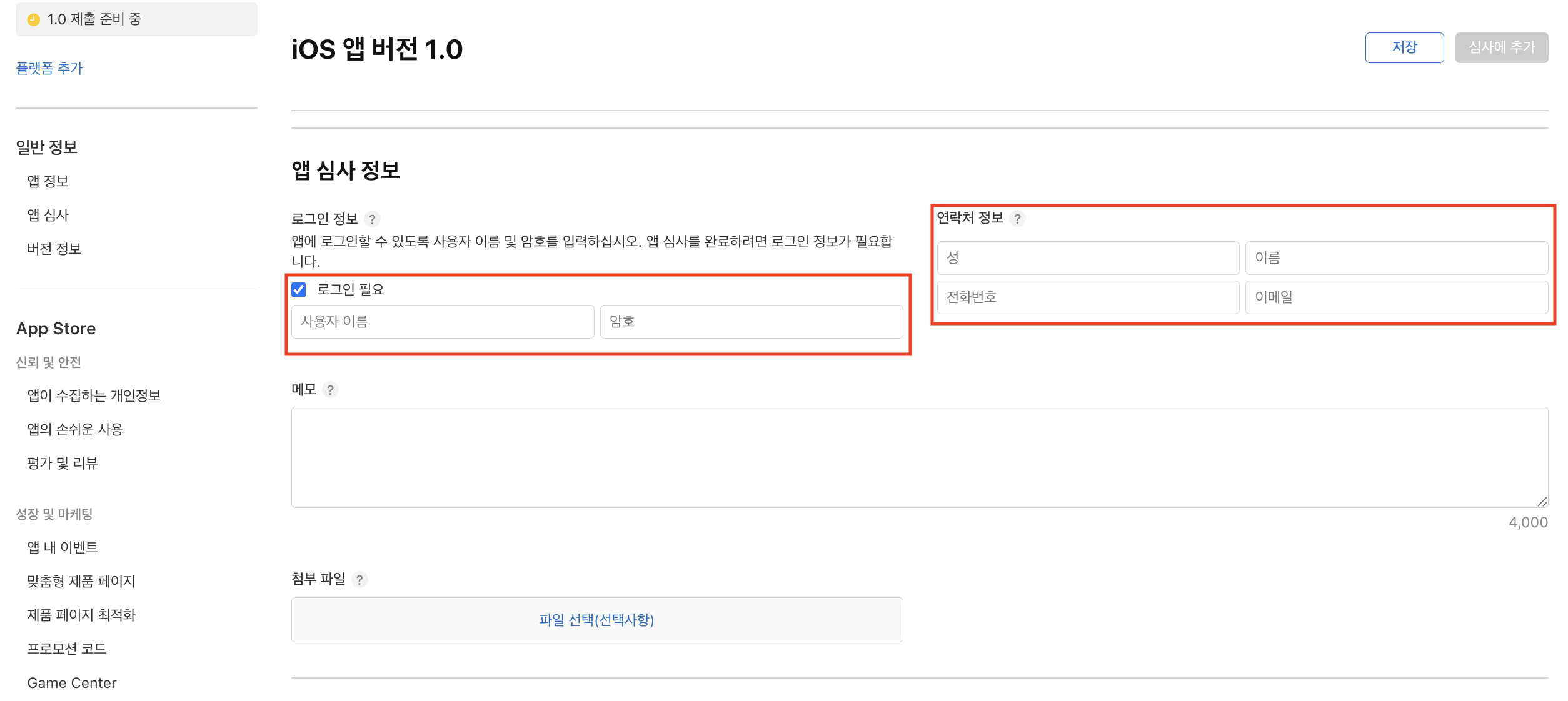Click the 플랫폼 추가 link
Screen dimensions: 1568x701
coord(49,68)
